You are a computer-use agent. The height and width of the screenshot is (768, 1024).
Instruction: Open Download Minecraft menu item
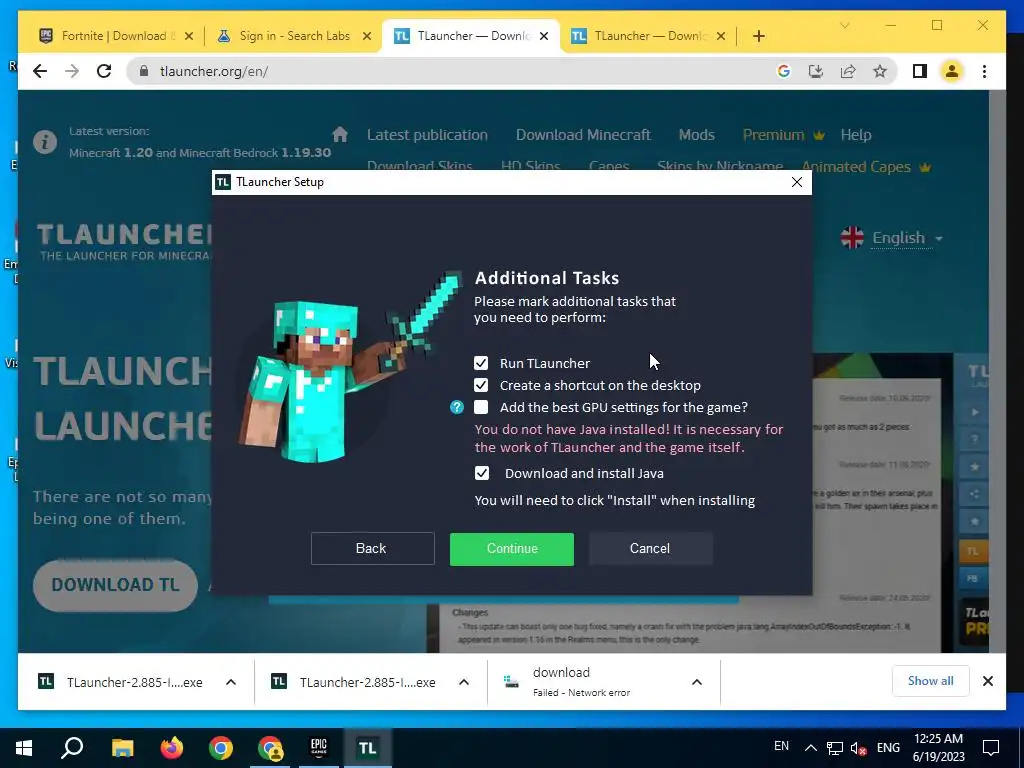[x=583, y=135]
